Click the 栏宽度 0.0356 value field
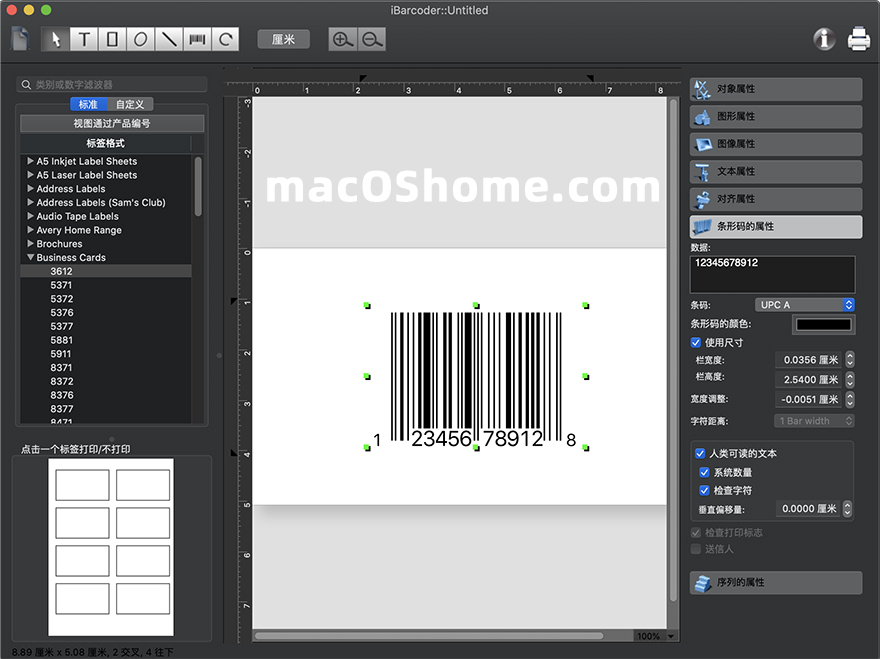Screen dimensions: 880x659 click(x=809, y=360)
